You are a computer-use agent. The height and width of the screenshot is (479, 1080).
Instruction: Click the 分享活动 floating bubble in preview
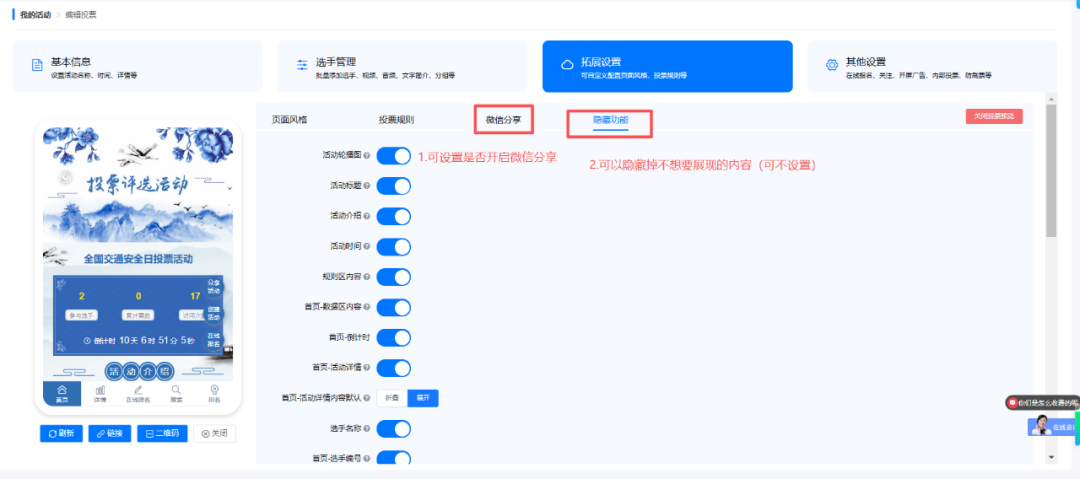point(214,287)
